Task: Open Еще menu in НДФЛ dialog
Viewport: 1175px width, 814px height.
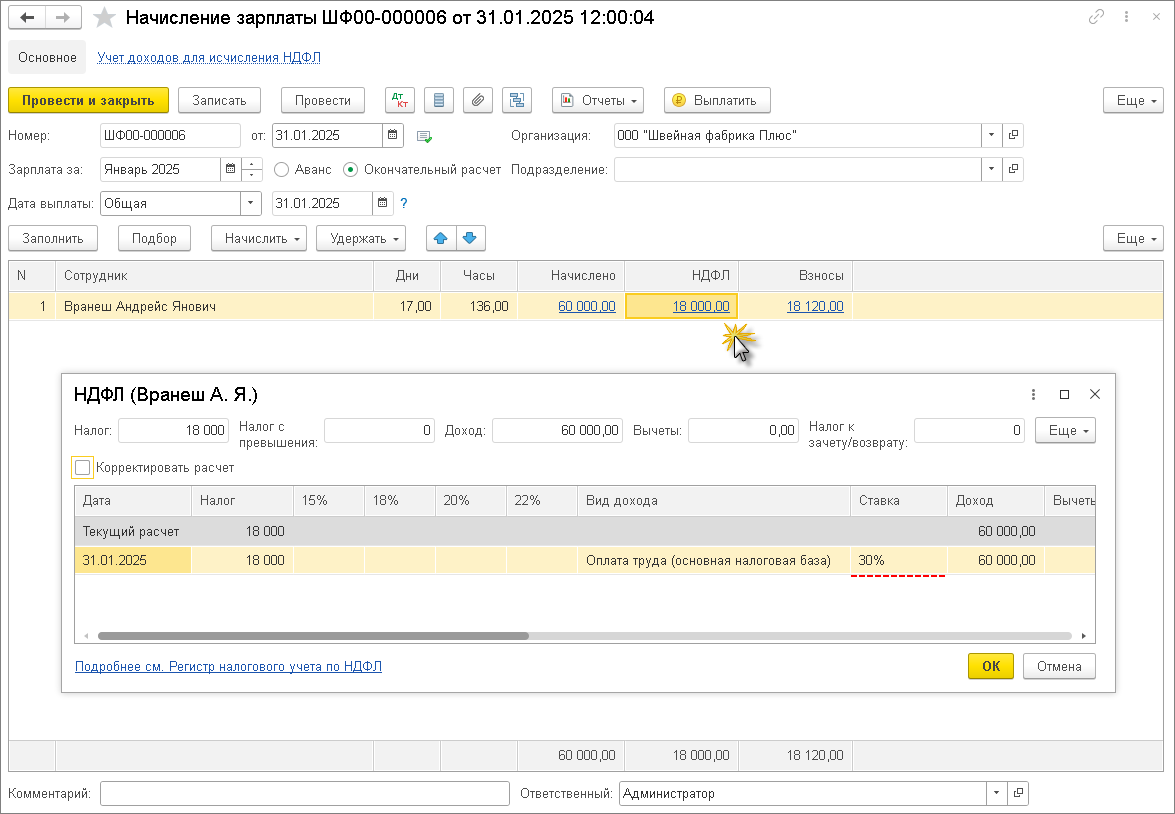Action: click(1065, 430)
